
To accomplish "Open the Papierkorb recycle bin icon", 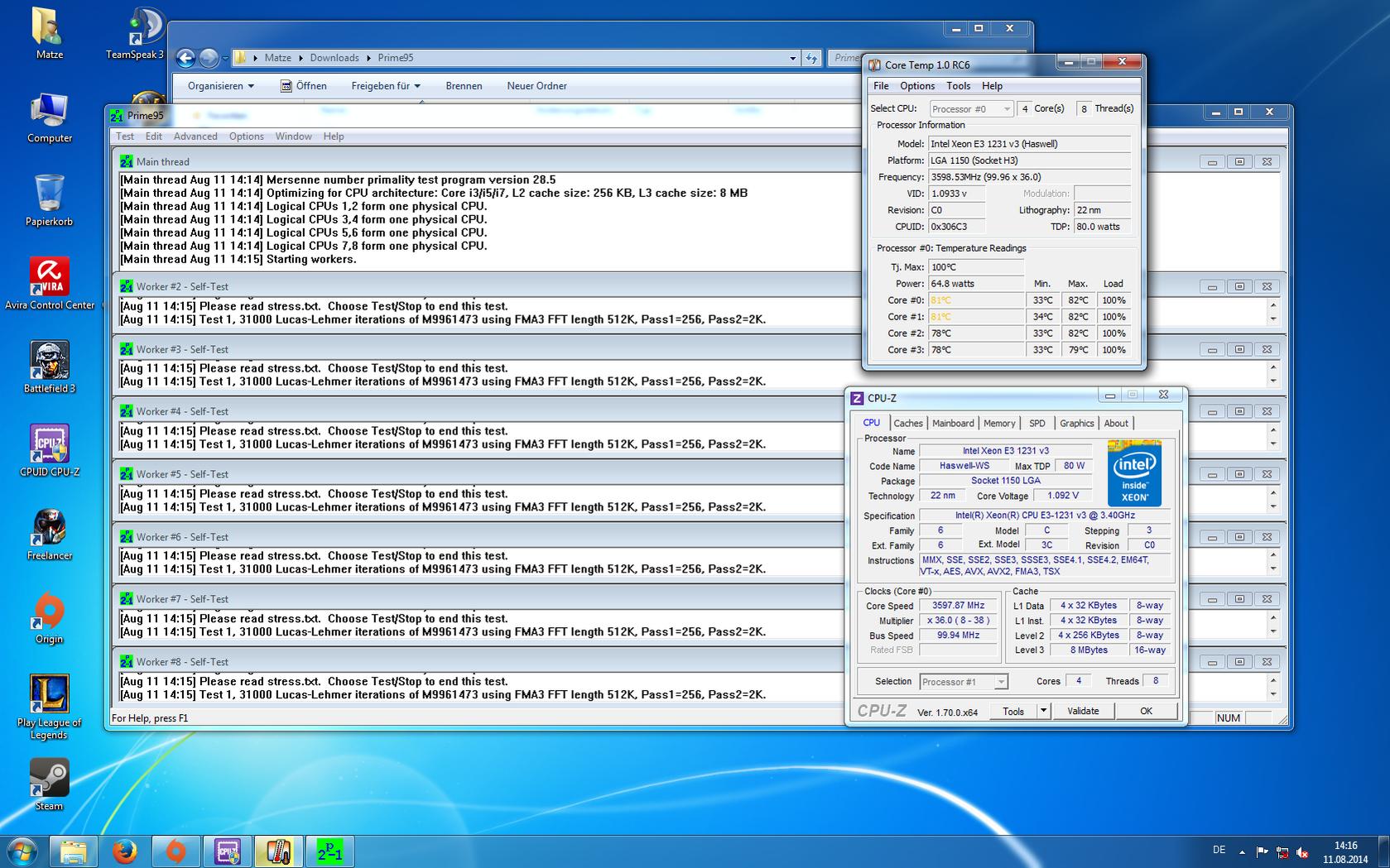I will (x=49, y=194).
